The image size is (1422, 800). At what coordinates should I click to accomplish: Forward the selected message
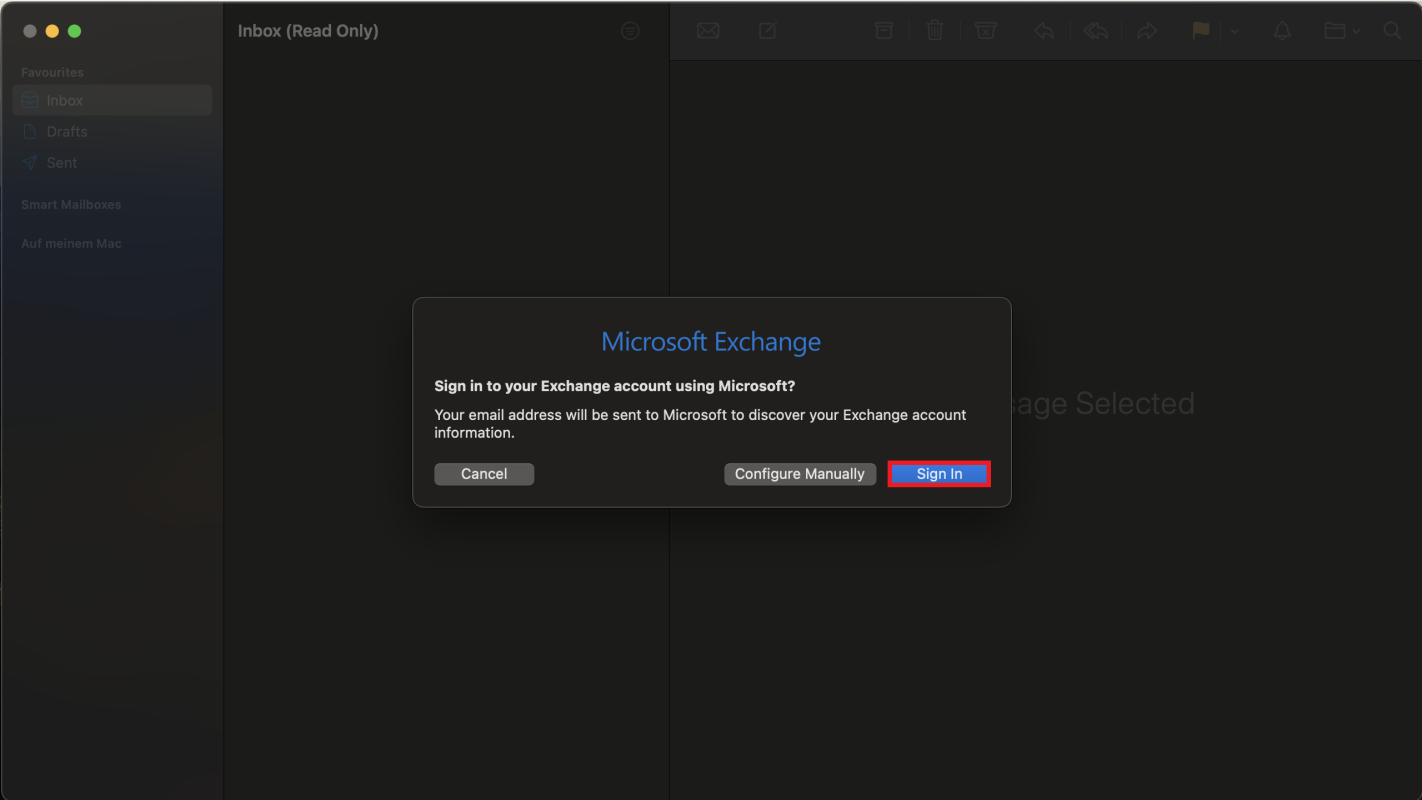pyautogui.click(x=1147, y=31)
